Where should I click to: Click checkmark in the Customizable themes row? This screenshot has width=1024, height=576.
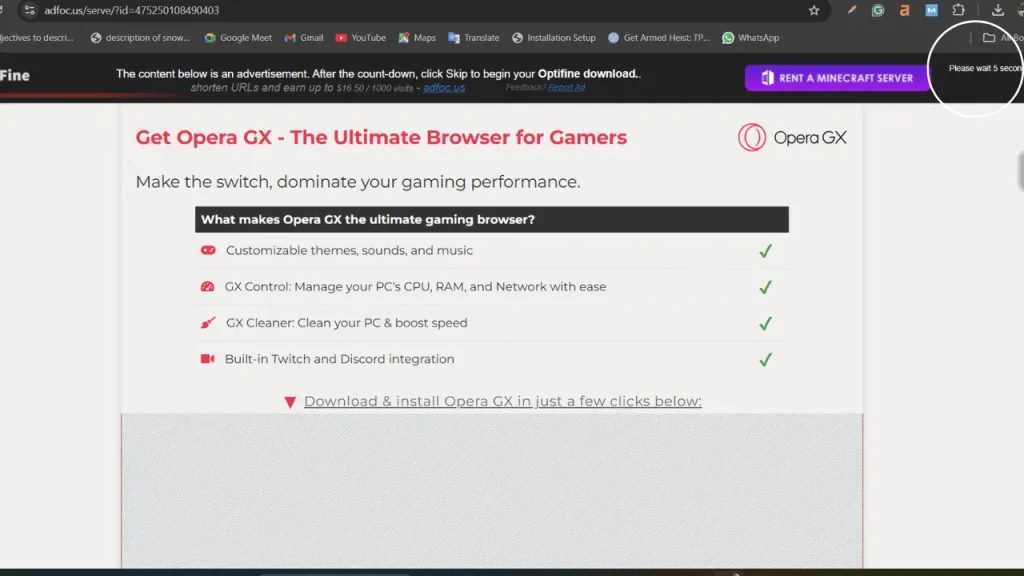tap(765, 251)
